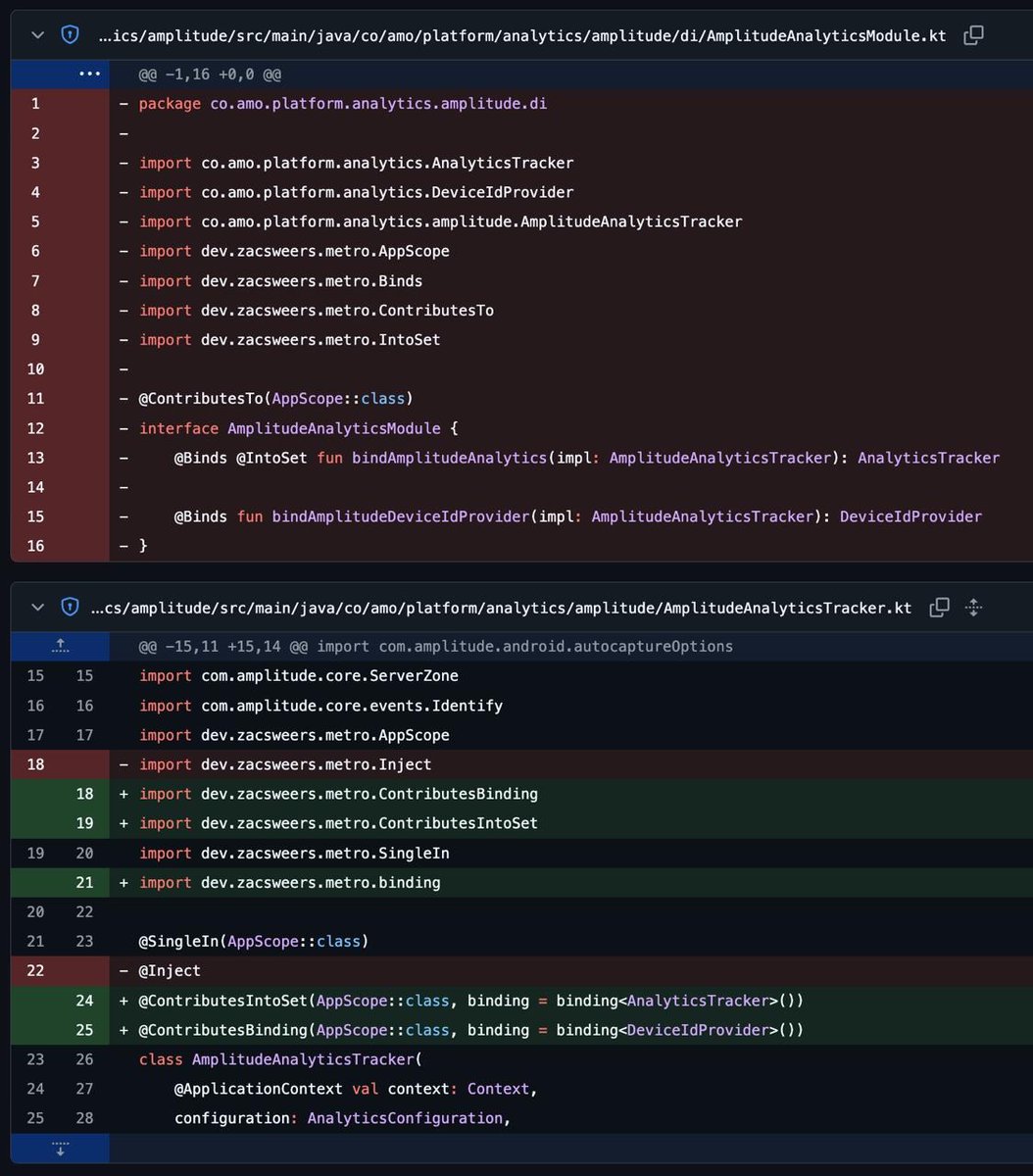Click the ellipsis hunk icon in AmplitudeAnalyticsModule.kt
The height and width of the screenshot is (1176, 1033).
pos(89,73)
